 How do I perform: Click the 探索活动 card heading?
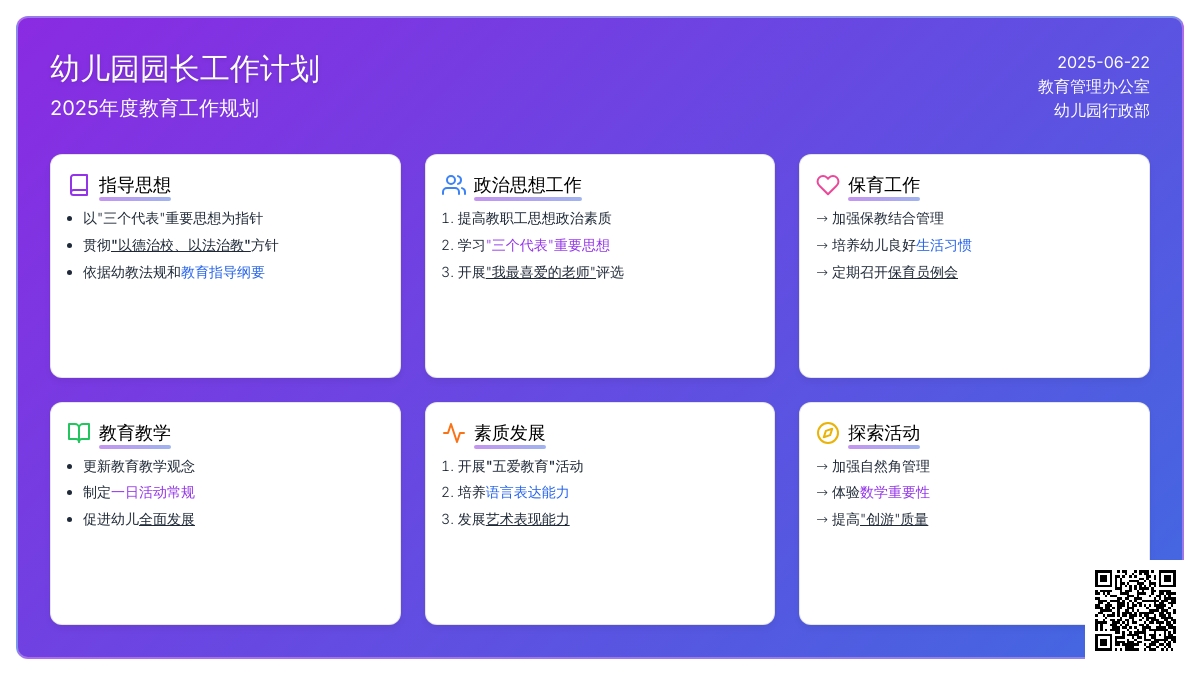coord(884,433)
